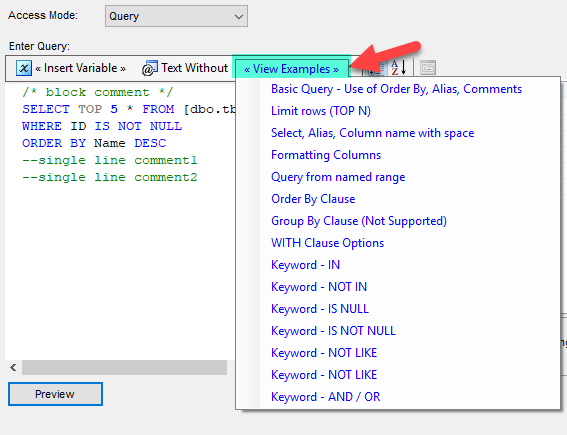Open the Insert Variable menu

tap(80, 68)
